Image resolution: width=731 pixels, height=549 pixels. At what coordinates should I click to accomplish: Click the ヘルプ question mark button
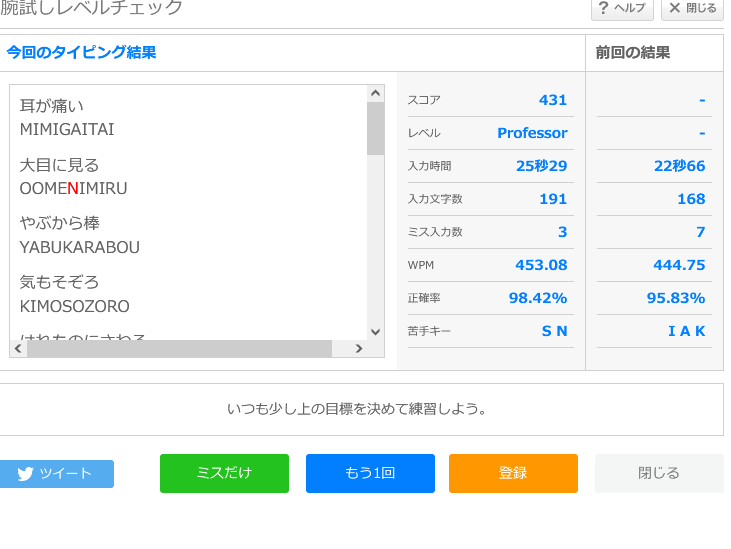[x=622, y=9]
